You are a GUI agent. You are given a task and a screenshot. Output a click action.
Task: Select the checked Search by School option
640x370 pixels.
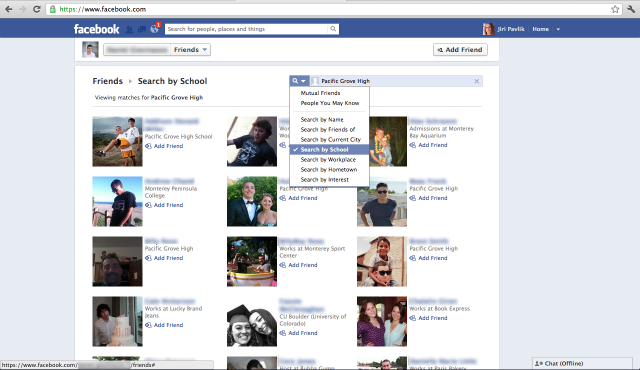tap(329, 150)
